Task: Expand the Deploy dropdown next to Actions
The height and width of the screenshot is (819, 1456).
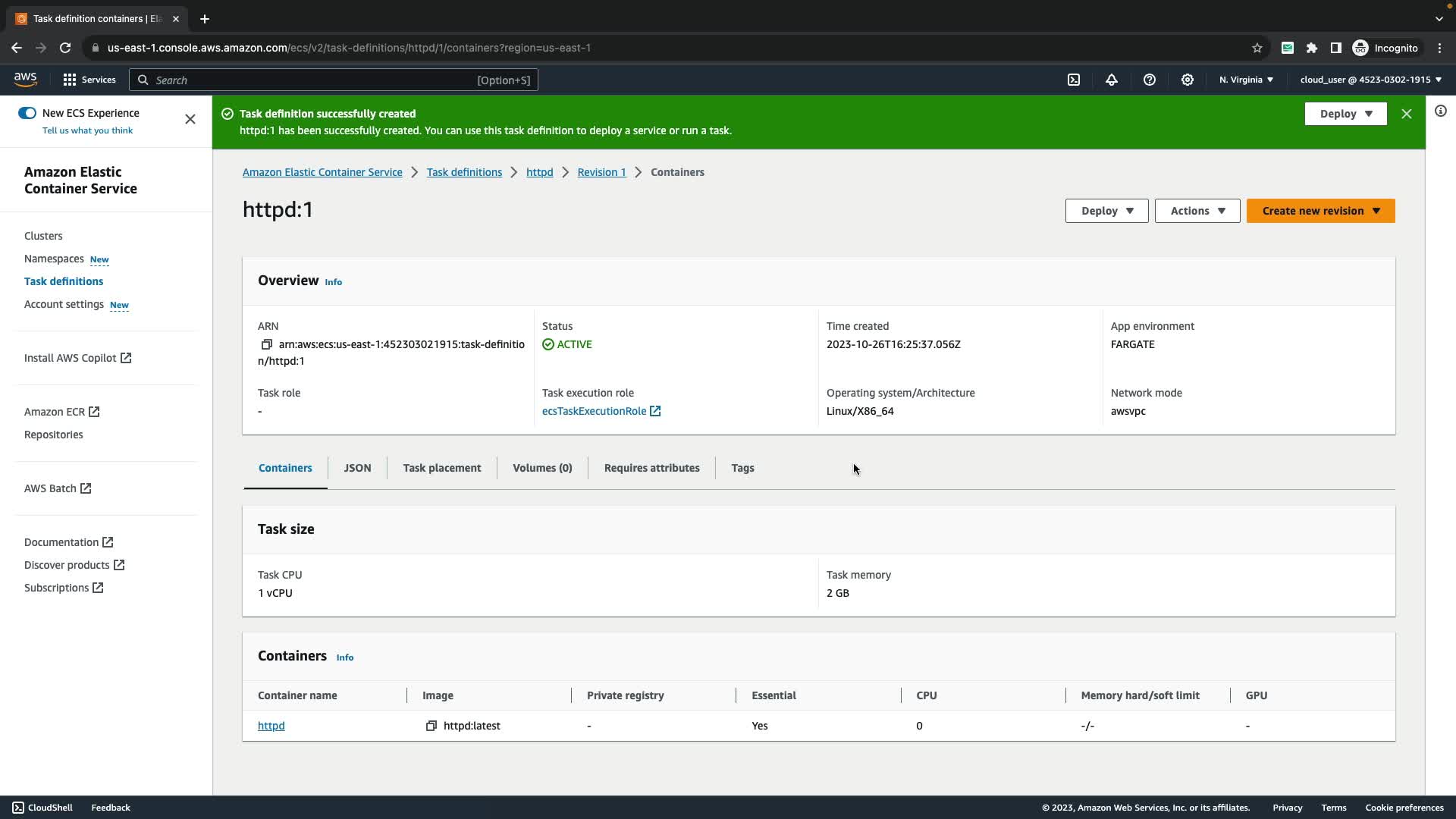Action: click(1106, 211)
